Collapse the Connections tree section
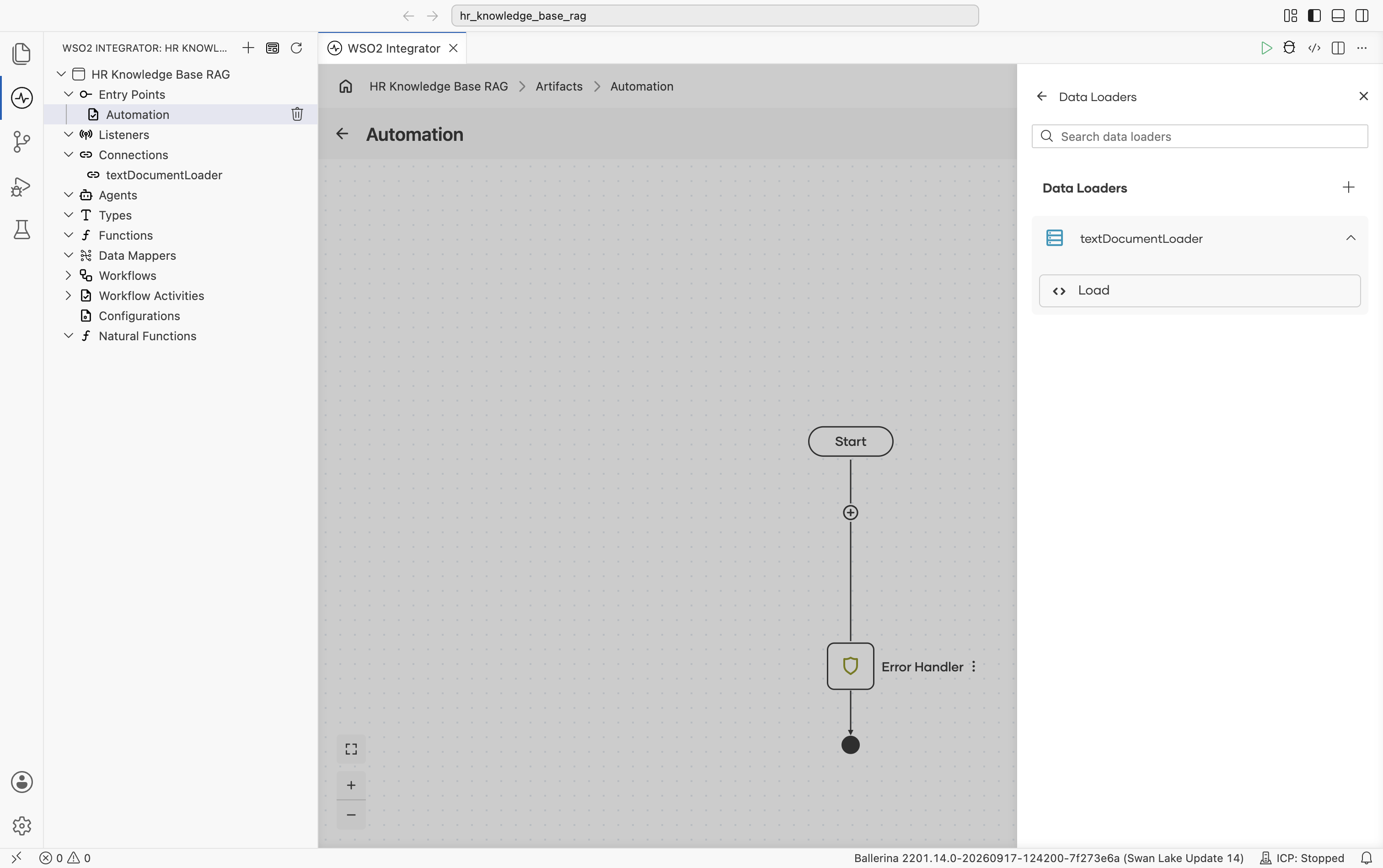Viewport: 1383px width, 868px height. 68,155
